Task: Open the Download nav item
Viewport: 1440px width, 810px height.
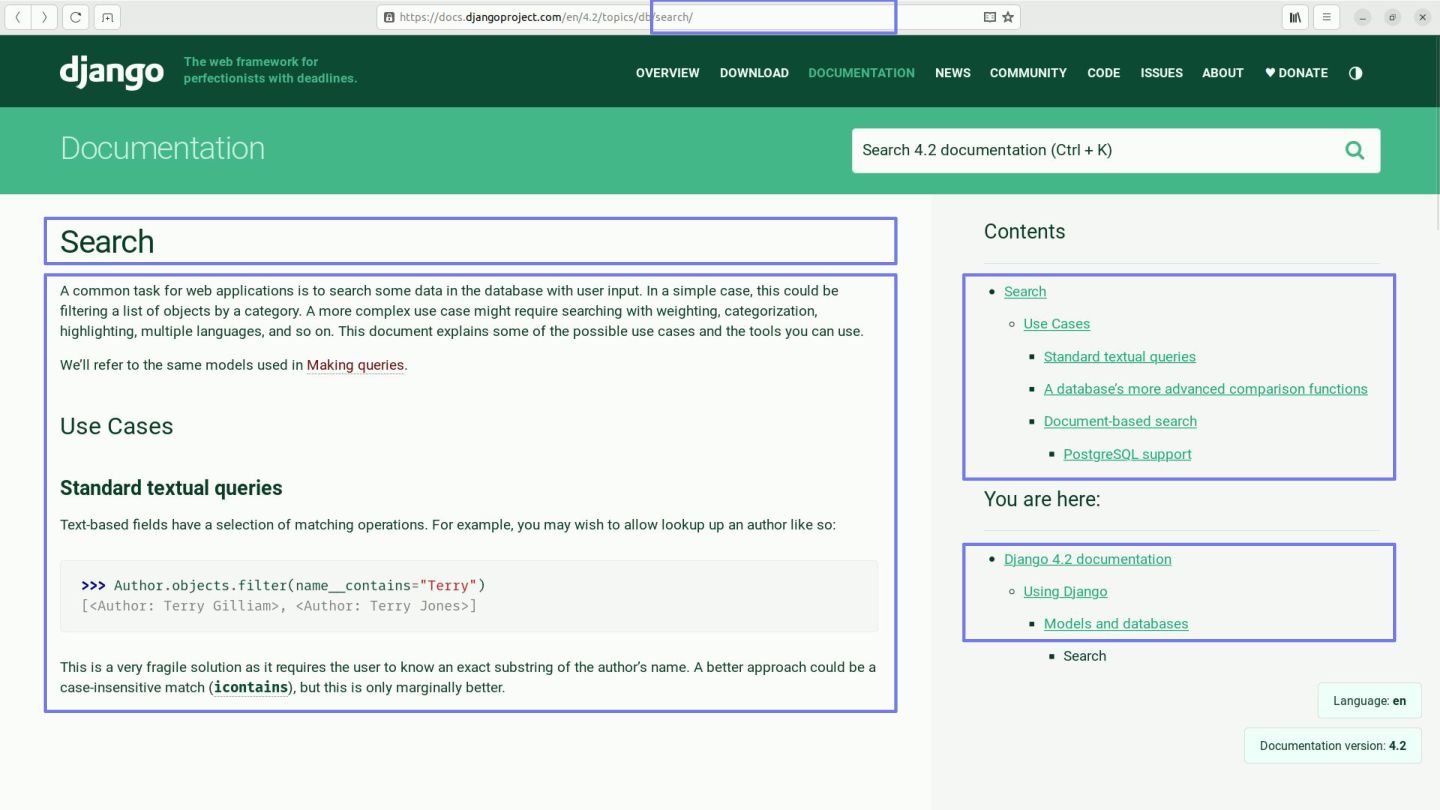Action: coord(754,73)
